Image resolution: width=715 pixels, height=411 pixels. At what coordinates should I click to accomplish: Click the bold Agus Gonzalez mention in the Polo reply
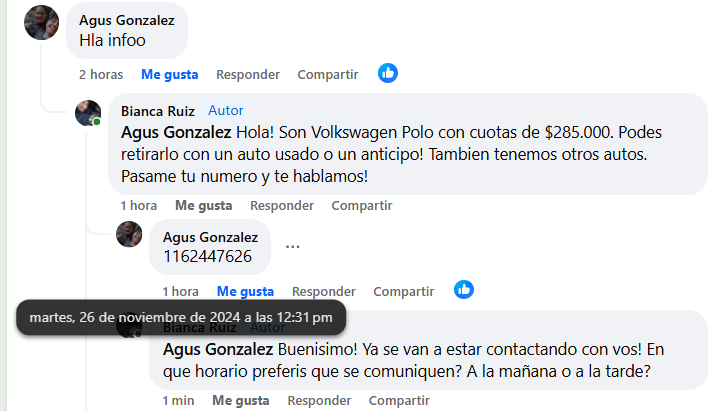coord(176,133)
